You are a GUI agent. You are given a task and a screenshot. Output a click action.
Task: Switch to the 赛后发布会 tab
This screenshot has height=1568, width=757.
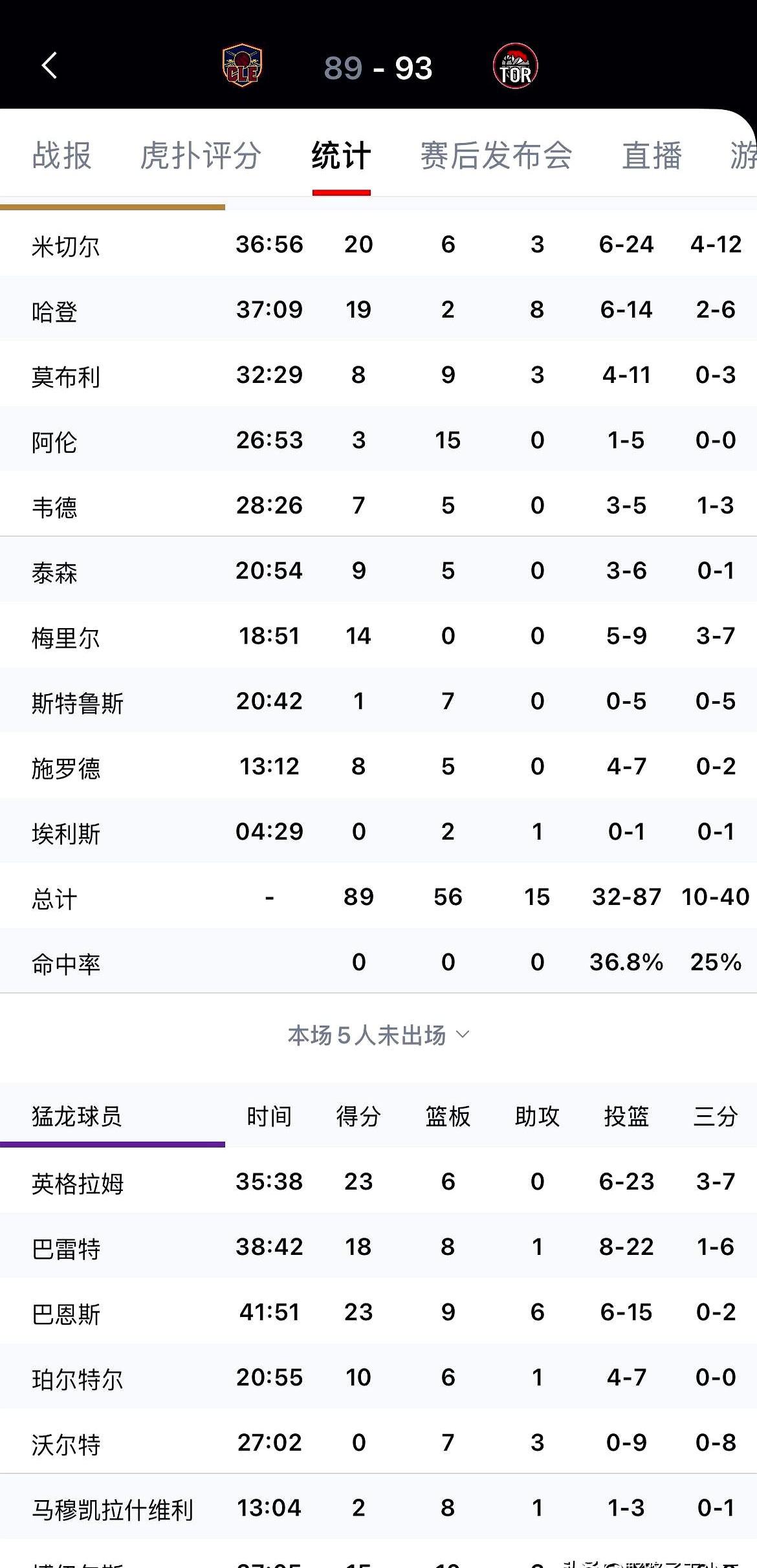[x=495, y=155]
